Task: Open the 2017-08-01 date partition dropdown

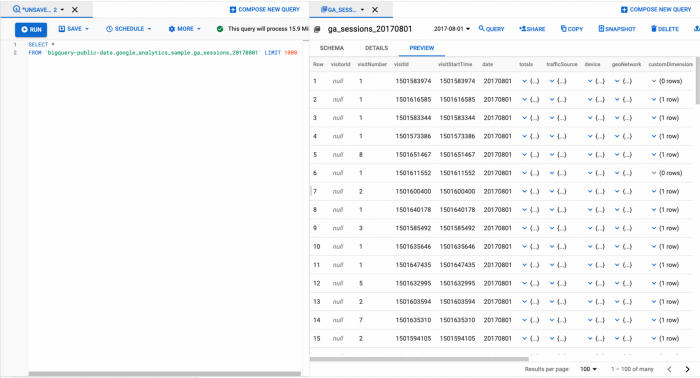Action: coord(452,29)
